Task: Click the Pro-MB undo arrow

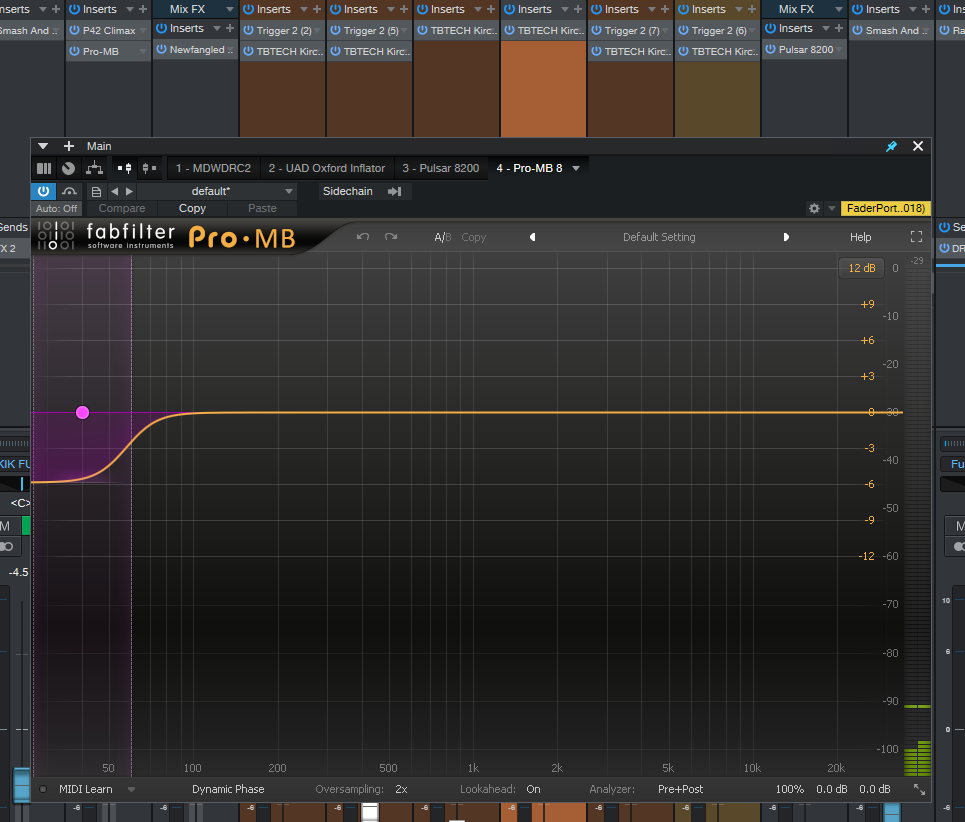Action: click(x=363, y=237)
